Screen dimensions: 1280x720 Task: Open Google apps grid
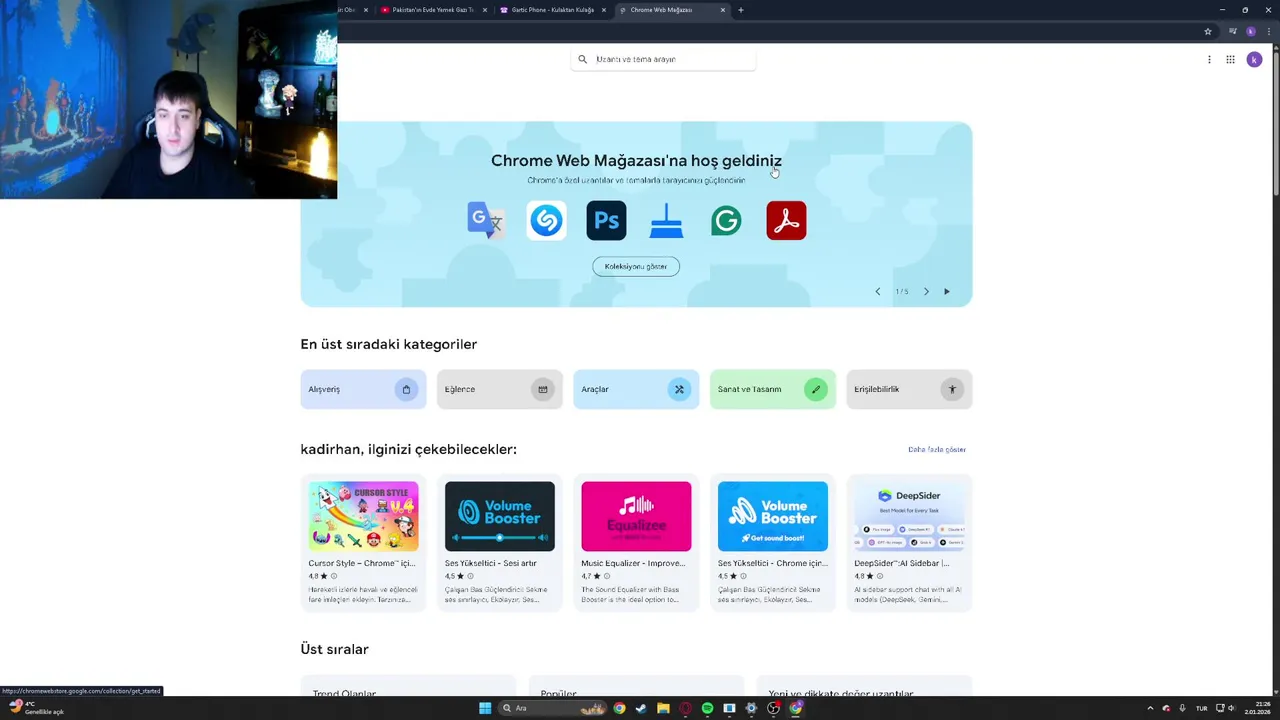tap(1230, 59)
